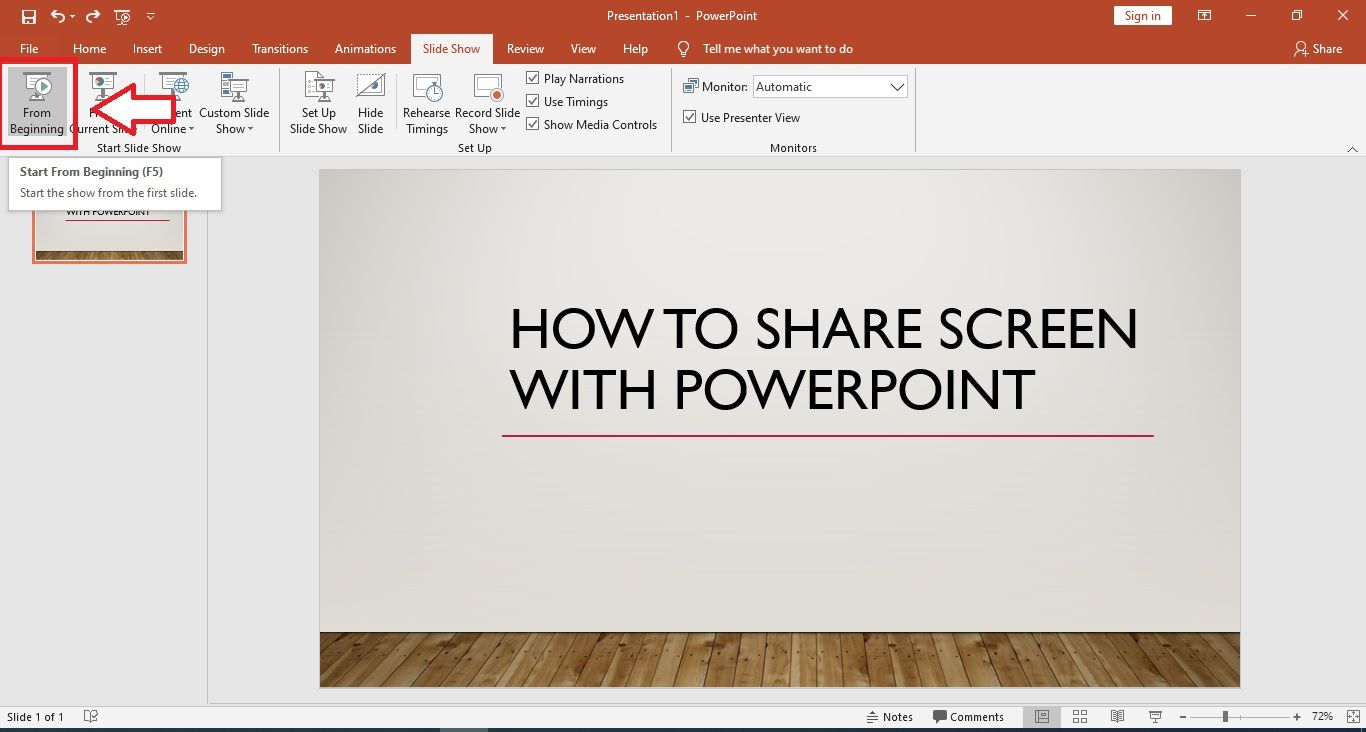This screenshot has width=1366, height=732.
Task: Select slide 1 thumbnail in the slide panel
Action: coord(110,236)
